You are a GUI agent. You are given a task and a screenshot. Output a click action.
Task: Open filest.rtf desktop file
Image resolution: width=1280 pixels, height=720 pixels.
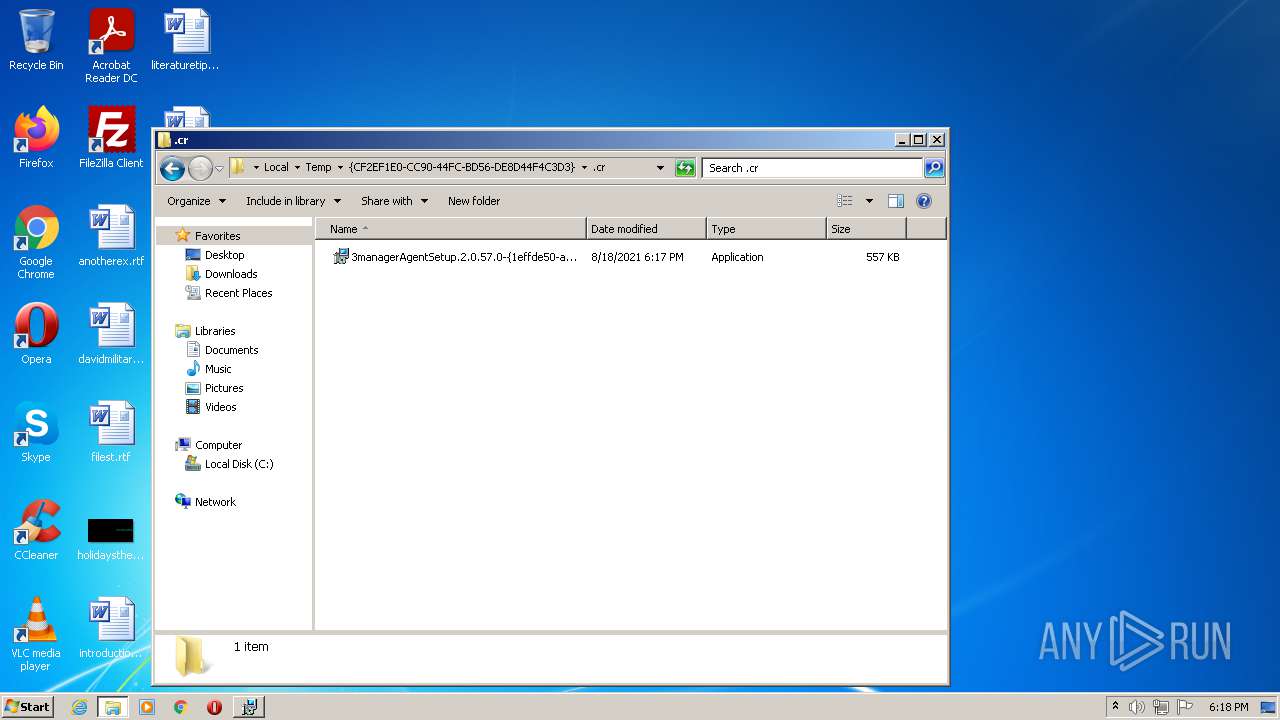pyautogui.click(x=111, y=432)
